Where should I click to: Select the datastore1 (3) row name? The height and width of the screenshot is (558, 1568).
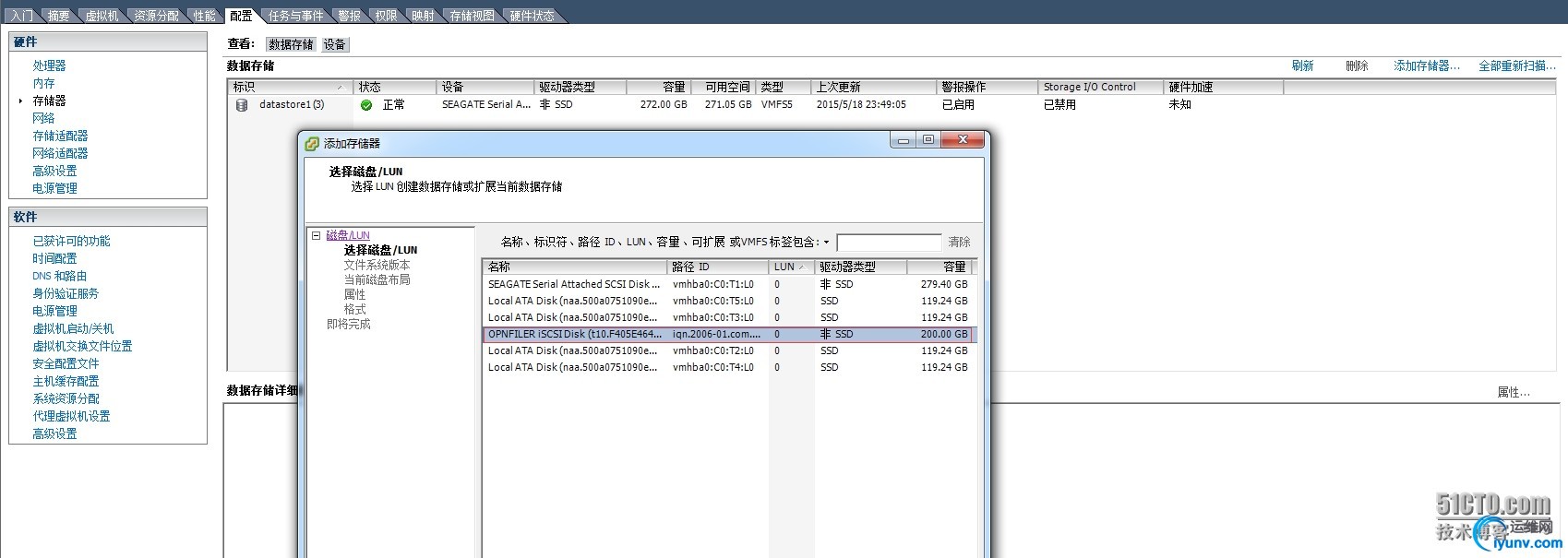(292, 105)
